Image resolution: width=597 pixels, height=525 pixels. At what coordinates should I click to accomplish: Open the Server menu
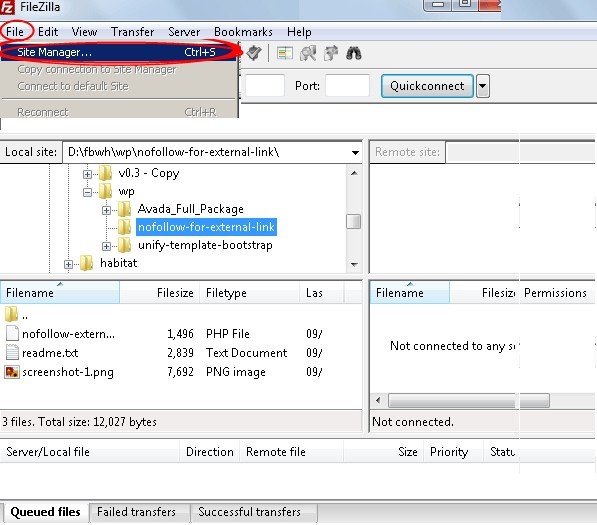tap(184, 32)
